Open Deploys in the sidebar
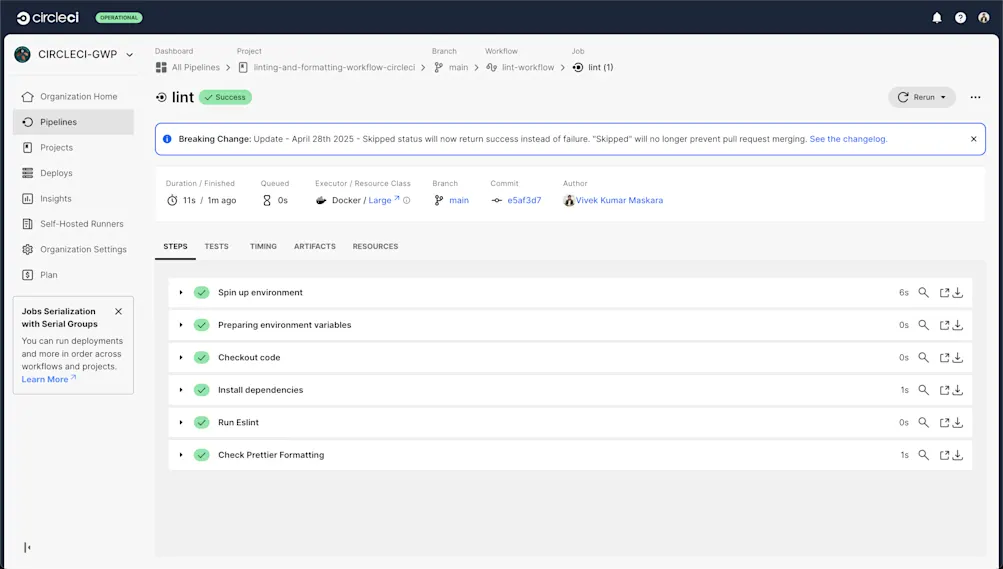1003x569 pixels. coord(73,173)
